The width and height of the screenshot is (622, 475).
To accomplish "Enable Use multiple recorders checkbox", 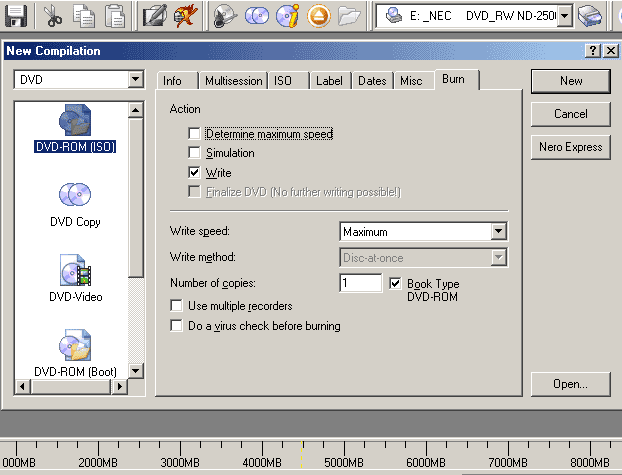I will (x=176, y=306).
